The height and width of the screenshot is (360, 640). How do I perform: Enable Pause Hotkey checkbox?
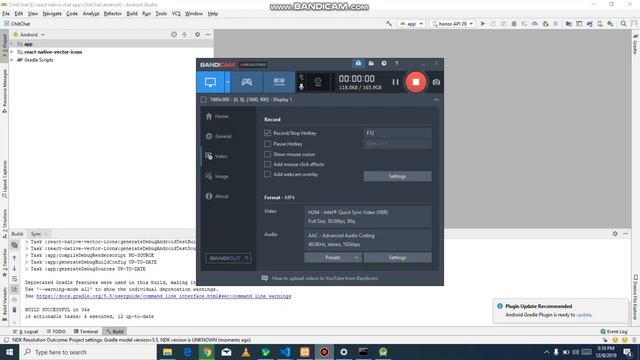tap(267, 144)
